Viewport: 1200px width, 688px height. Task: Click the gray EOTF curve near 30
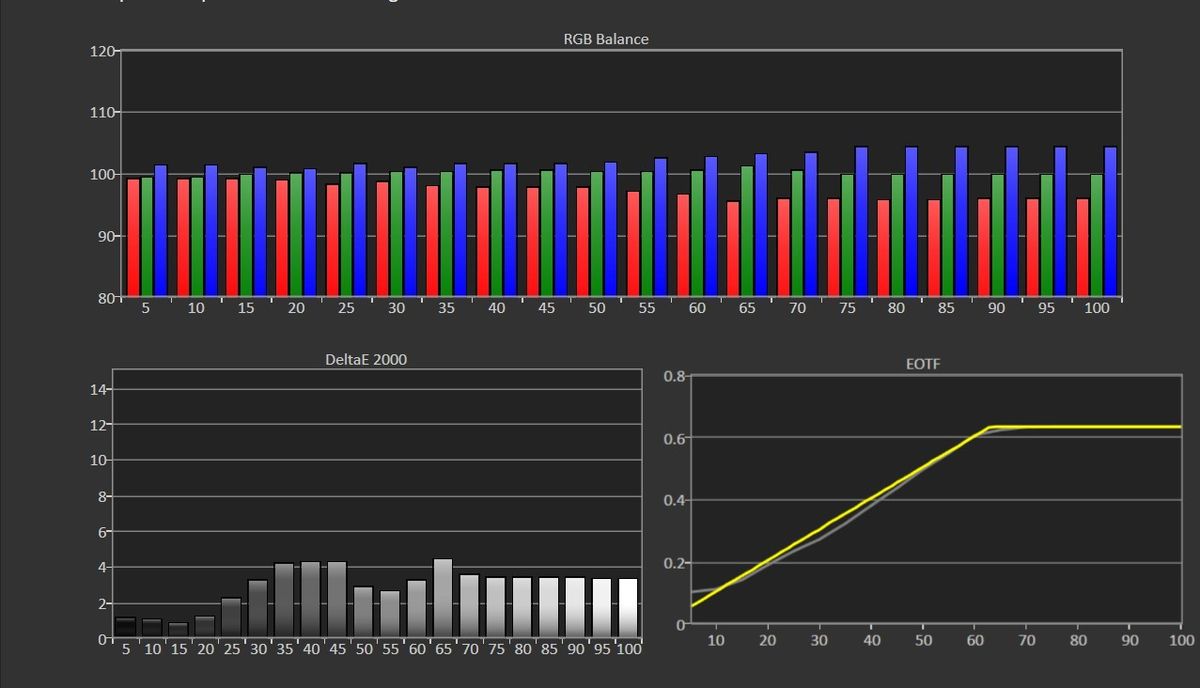[x=820, y=538]
